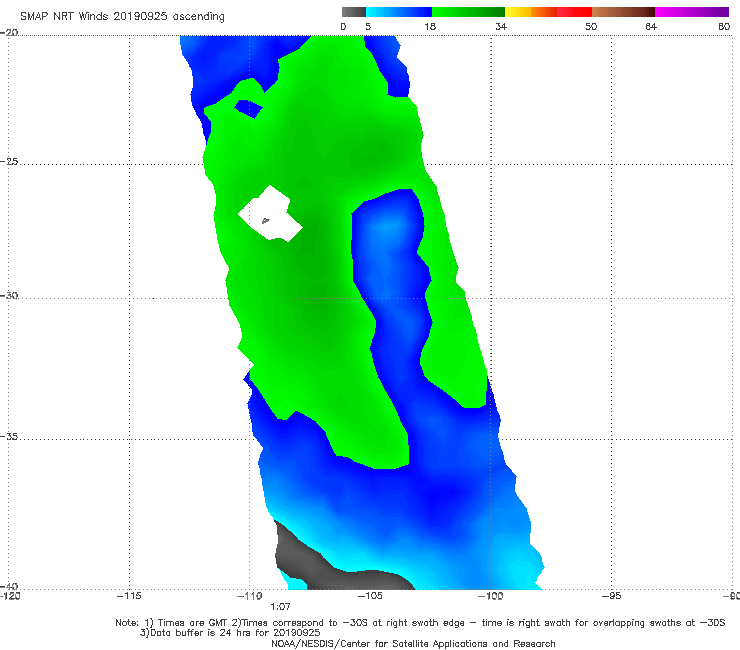
Task: Click the note line 'Data buffer is 24 hrs for 20190925'
Action: click(230, 633)
